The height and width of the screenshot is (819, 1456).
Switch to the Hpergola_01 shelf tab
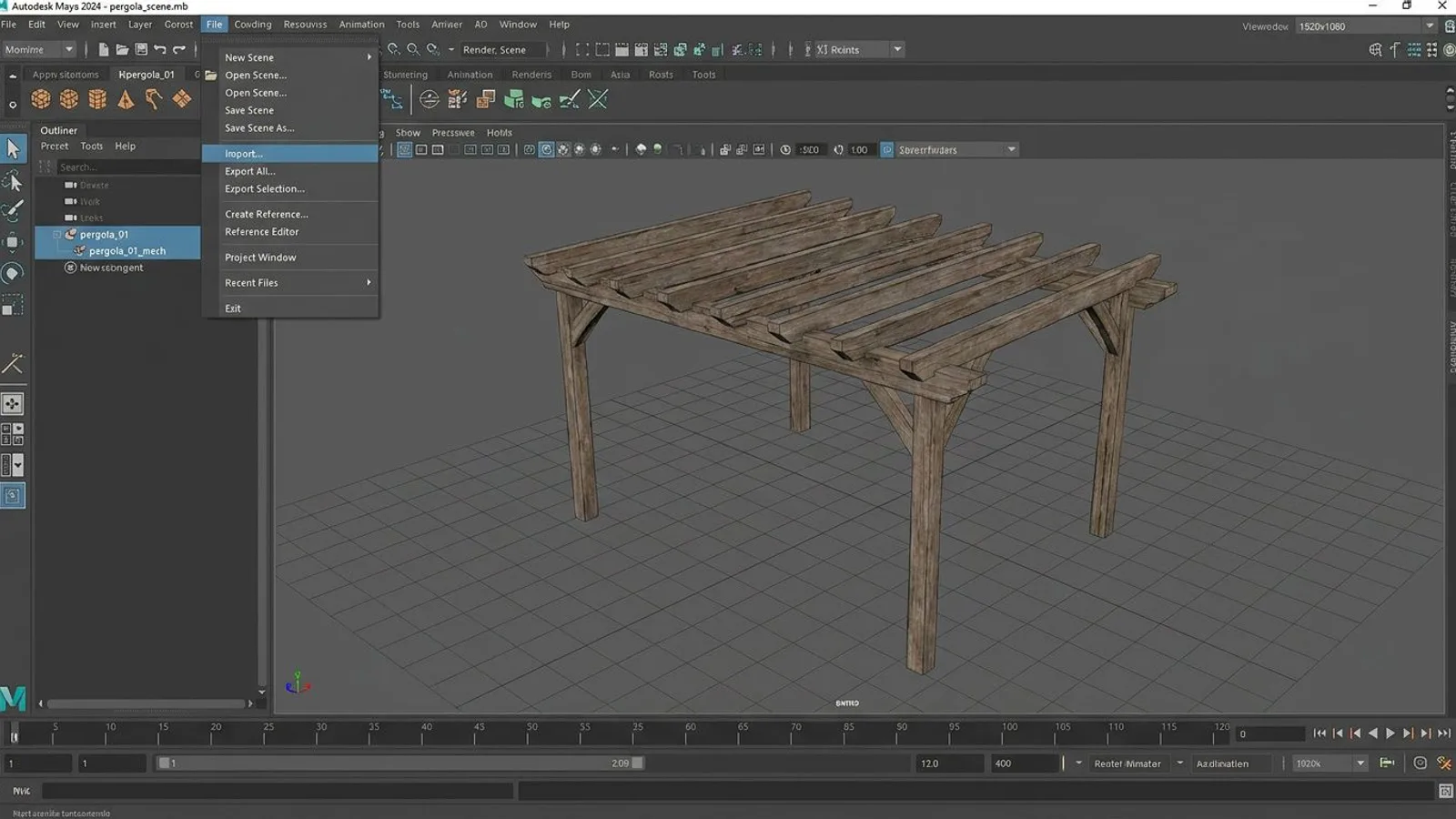pyautogui.click(x=146, y=75)
